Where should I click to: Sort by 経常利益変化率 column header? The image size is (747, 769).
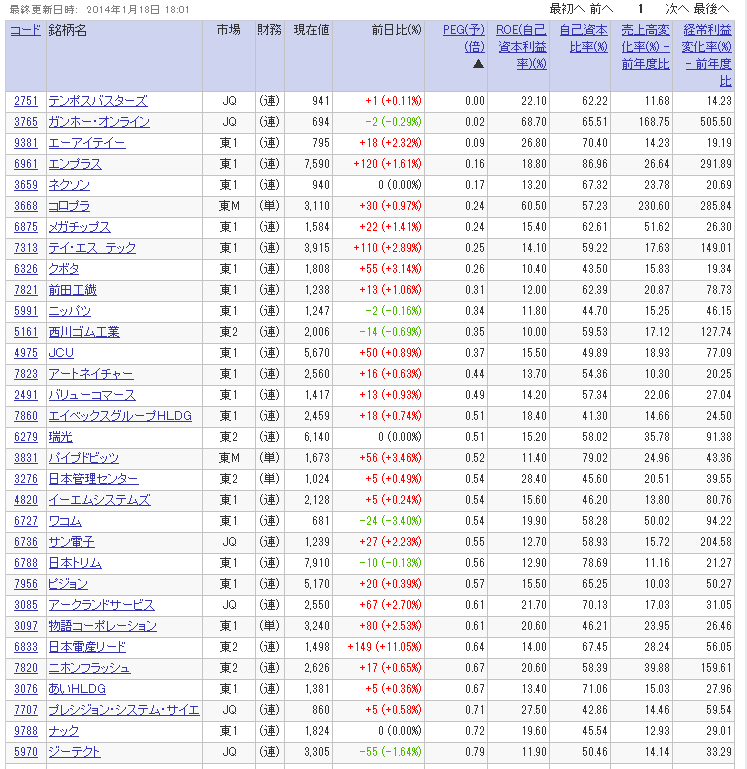(706, 55)
